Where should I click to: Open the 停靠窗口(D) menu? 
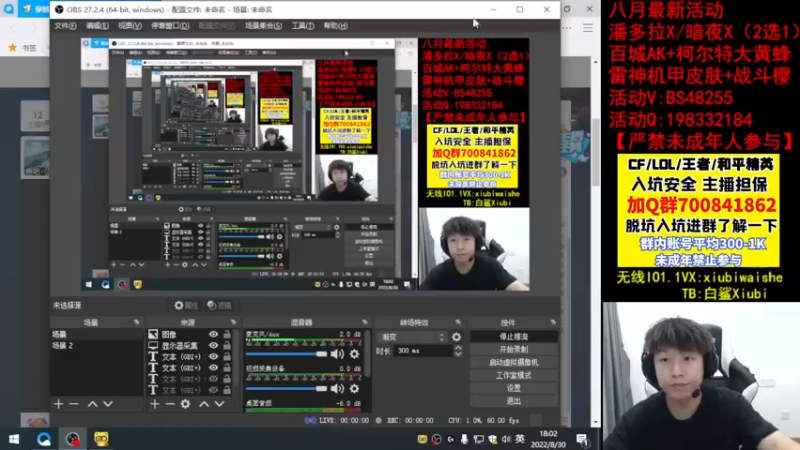170,26
